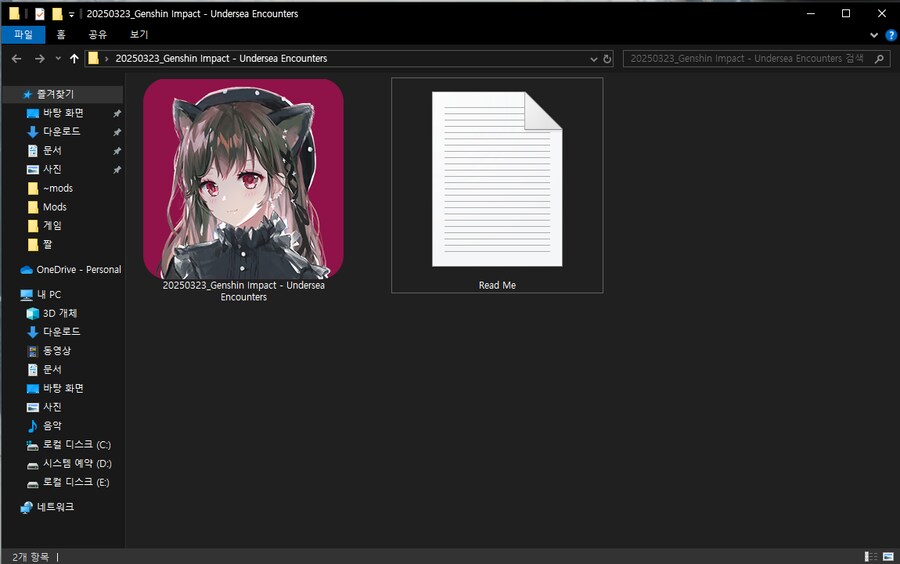Select OneDrive - Personal in sidebar
The image size is (900, 564).
(79, 270)
